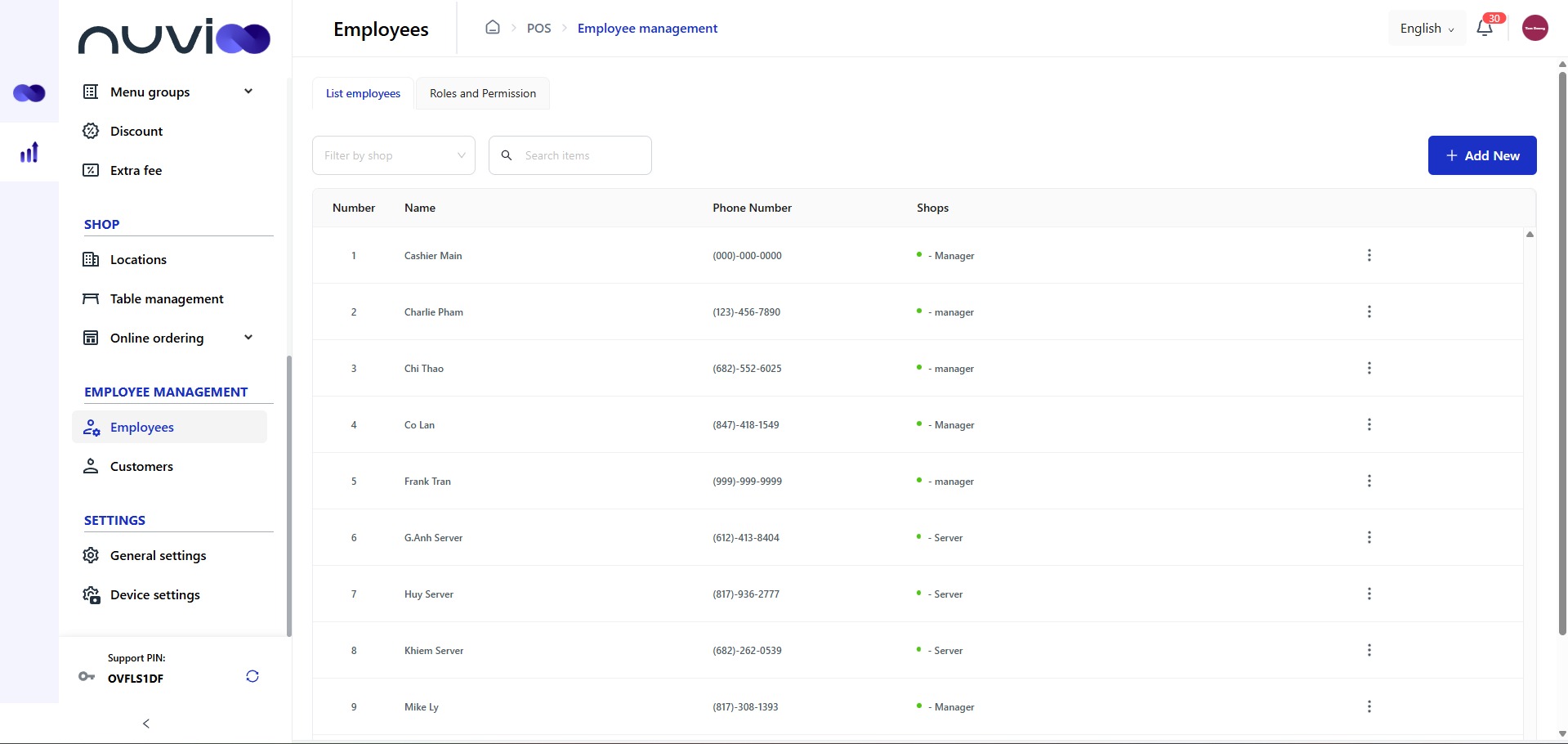Open the English language selector
The image size is (1568, 744).
[x=1426, y=28]
